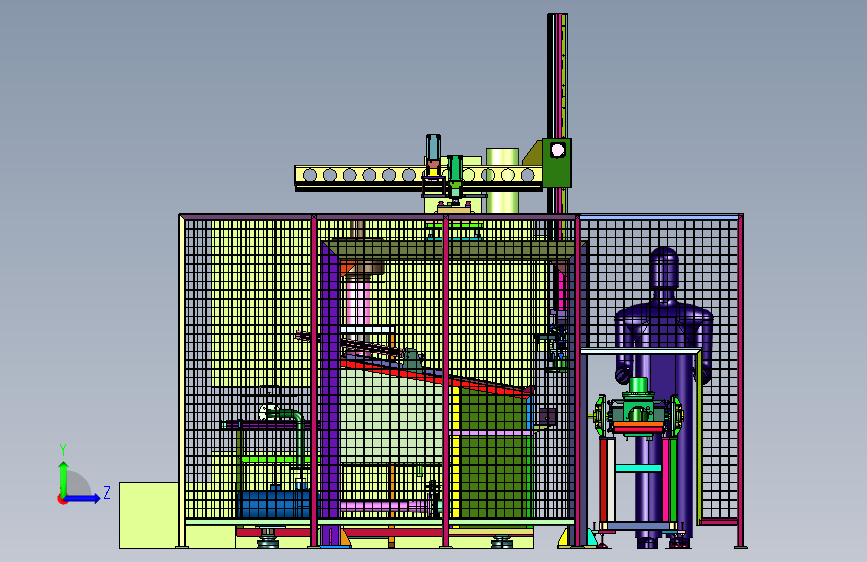Image resolution: width=867 pixels, height=562 pixels.
Task: Select the teal actuator cylinder above the beam
Action: 433,147
